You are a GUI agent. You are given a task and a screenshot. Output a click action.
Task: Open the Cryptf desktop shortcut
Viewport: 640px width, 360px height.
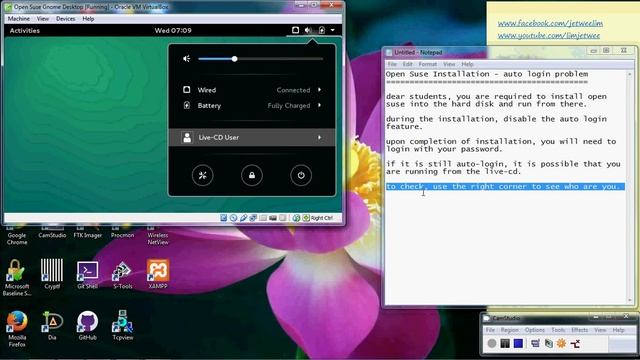pos(52,274)
